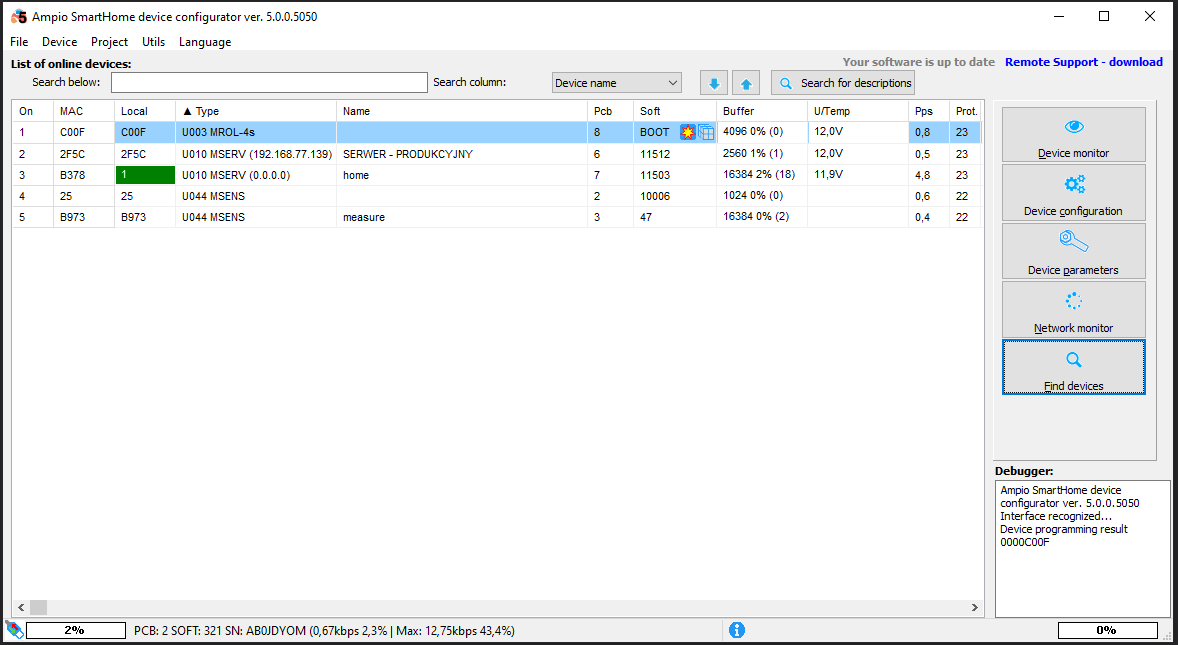Click the Pps column header
The image size is (1178, 645).
pos(929,111)
